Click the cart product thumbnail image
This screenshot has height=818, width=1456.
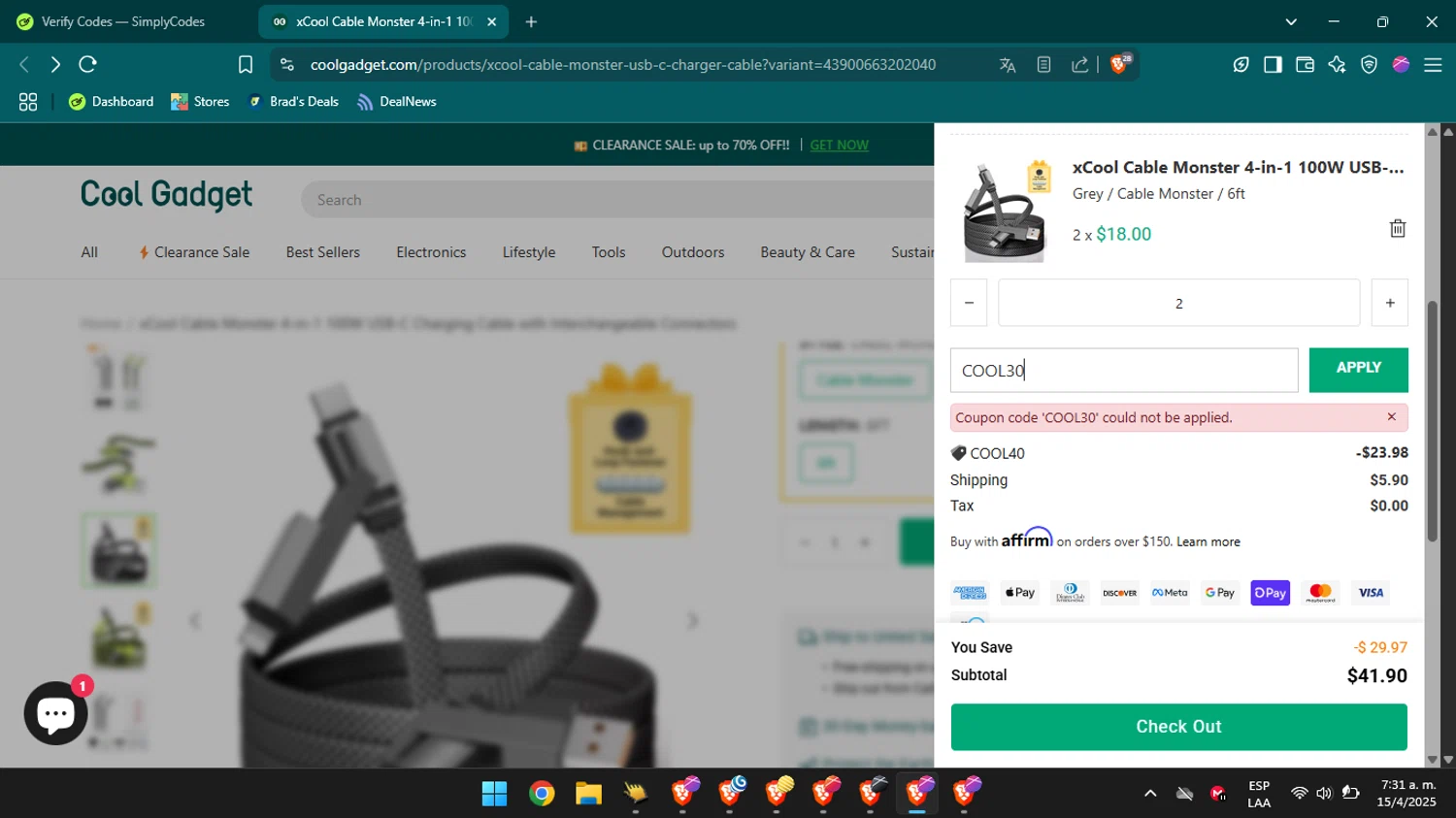(1004, 212)
